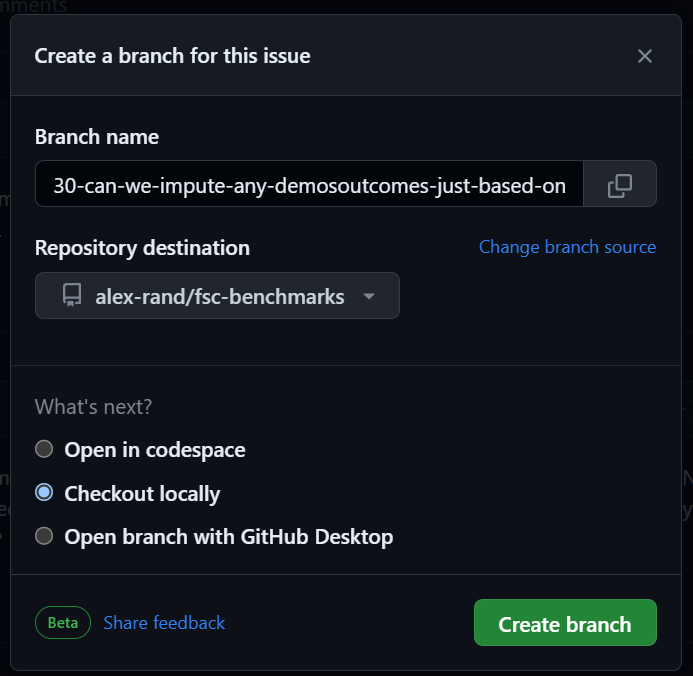
Task: Click the What's next? heading
Action: click(93, 407)
